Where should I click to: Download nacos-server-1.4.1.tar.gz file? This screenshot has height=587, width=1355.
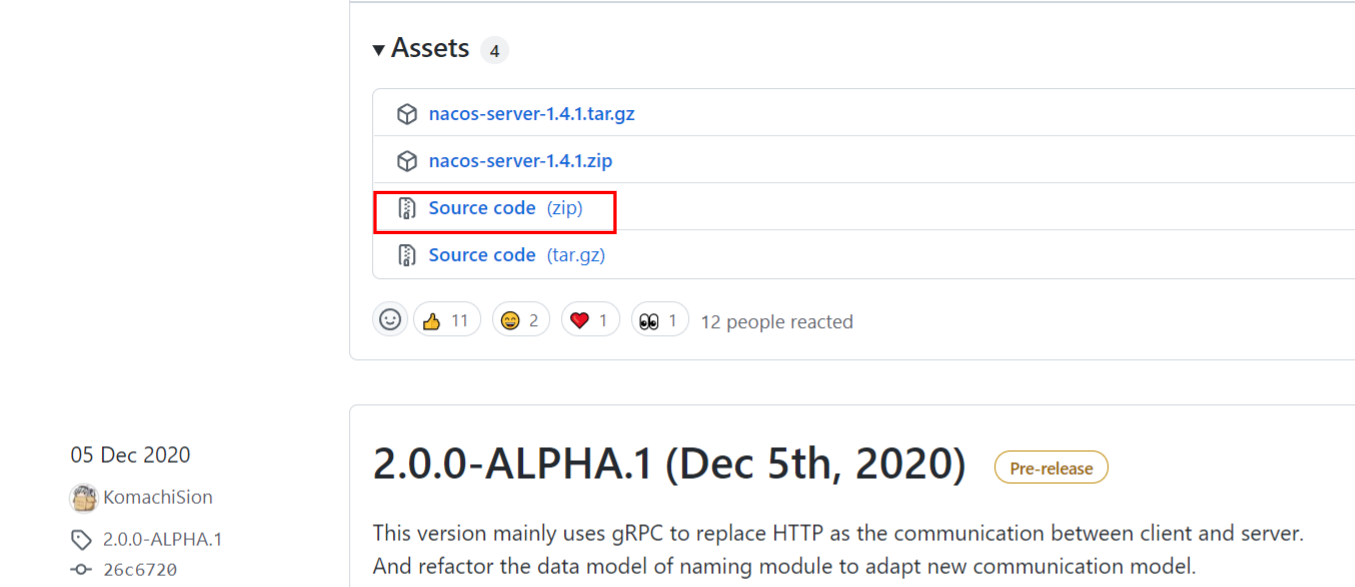531,114
